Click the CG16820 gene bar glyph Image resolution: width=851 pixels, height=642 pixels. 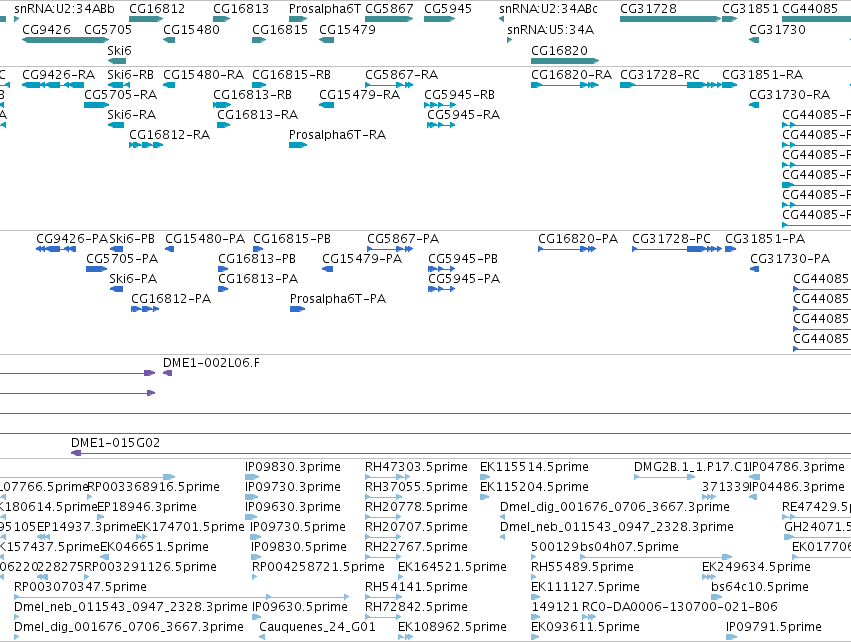[x=565, y=61]
